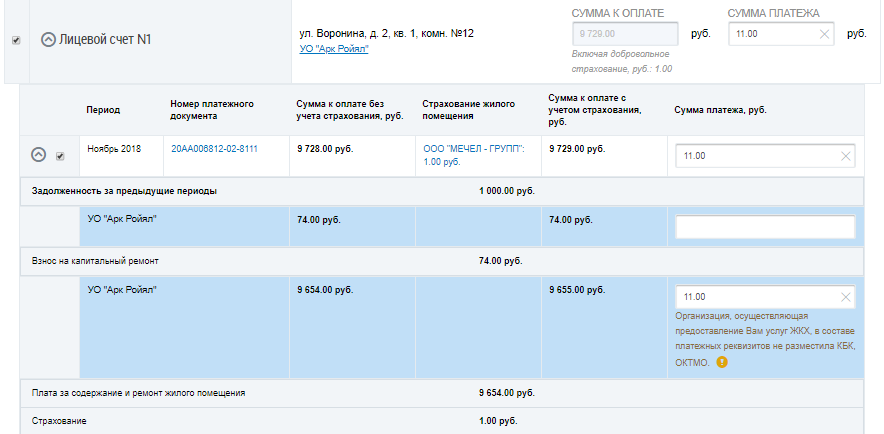Click payment input in 9 654.00 row

(x=755, y=297)
